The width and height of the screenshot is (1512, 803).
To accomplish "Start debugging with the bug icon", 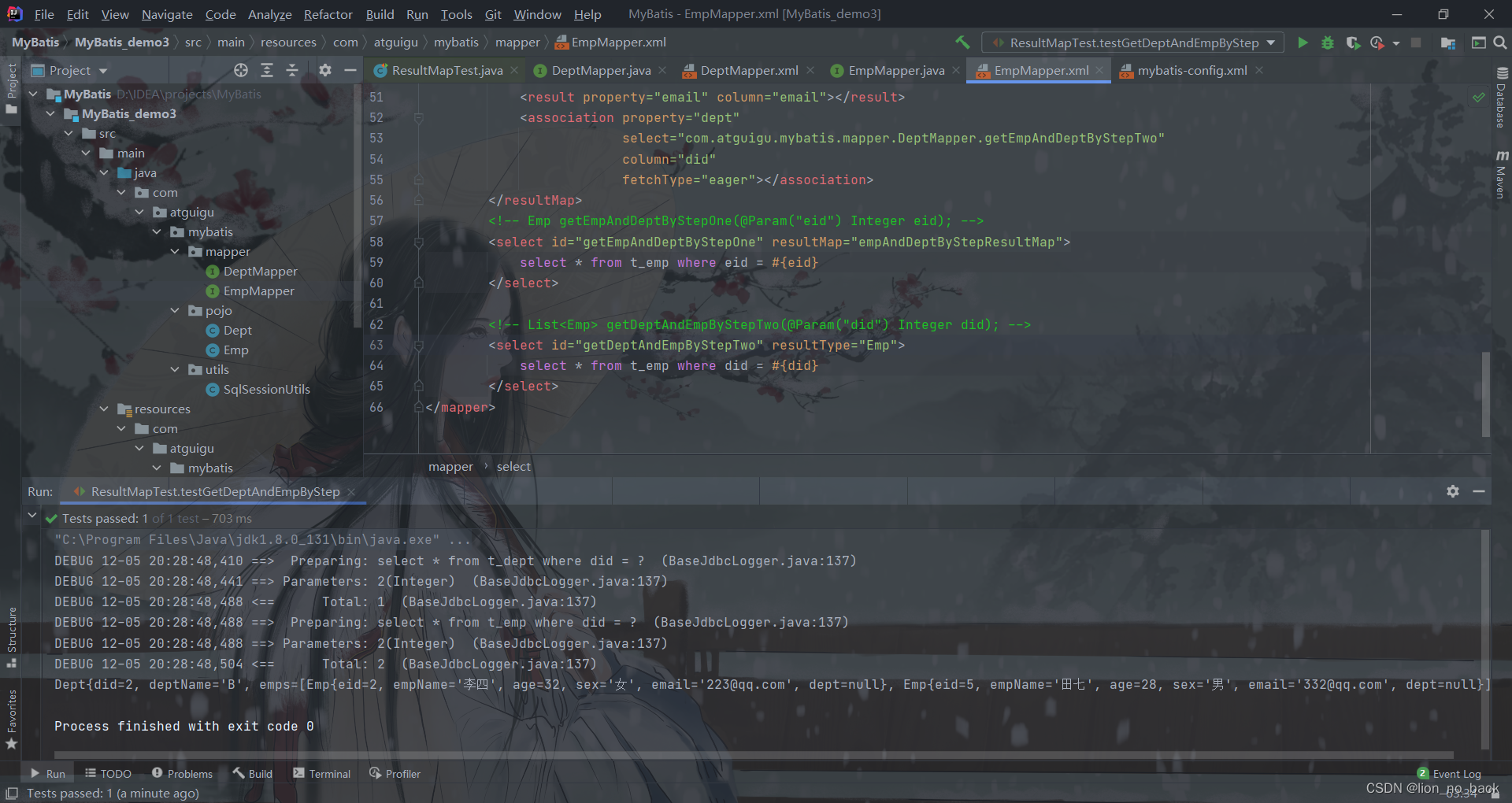I will 1328,43.
